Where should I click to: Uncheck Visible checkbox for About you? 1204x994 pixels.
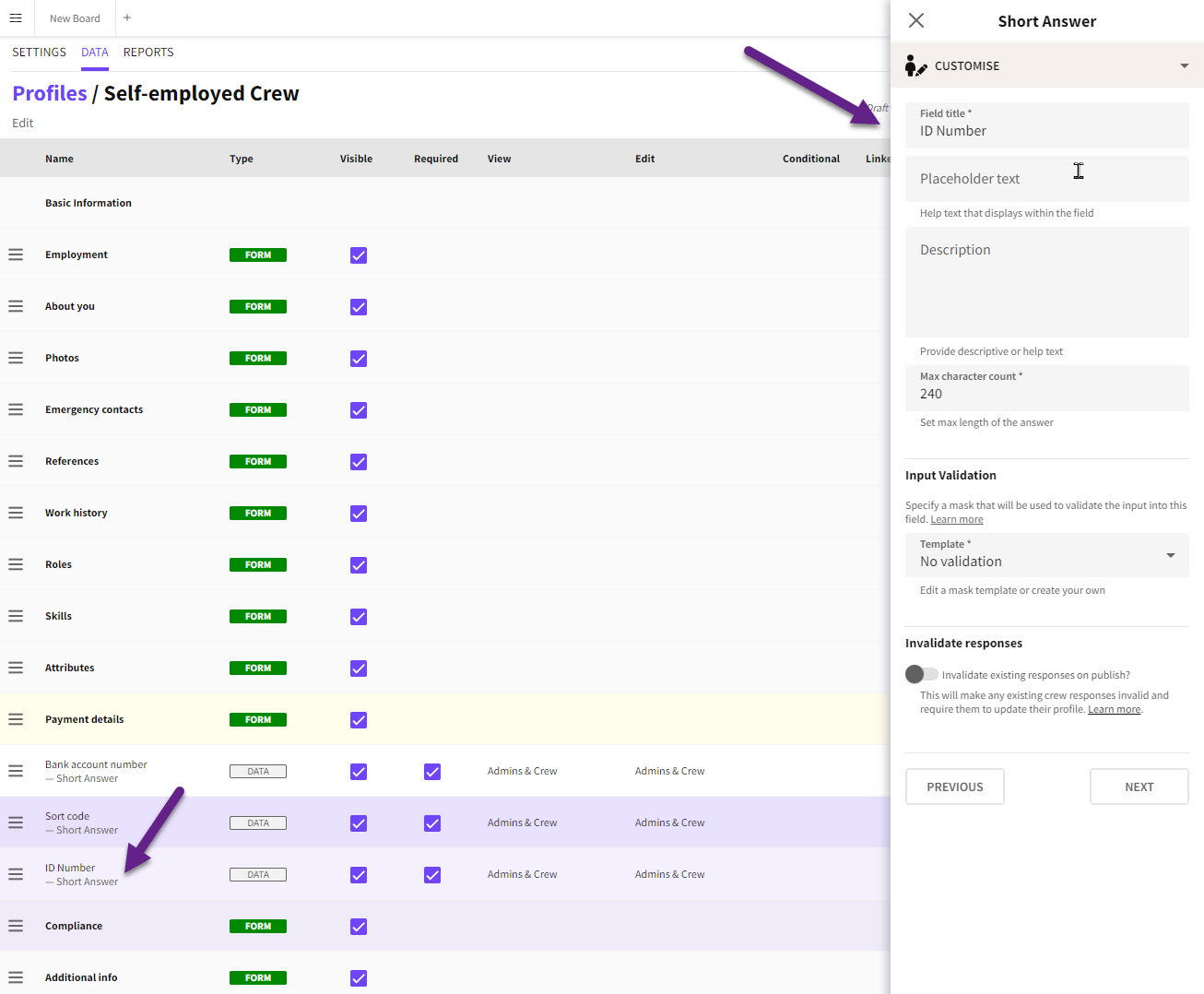(x=359, y=307)
